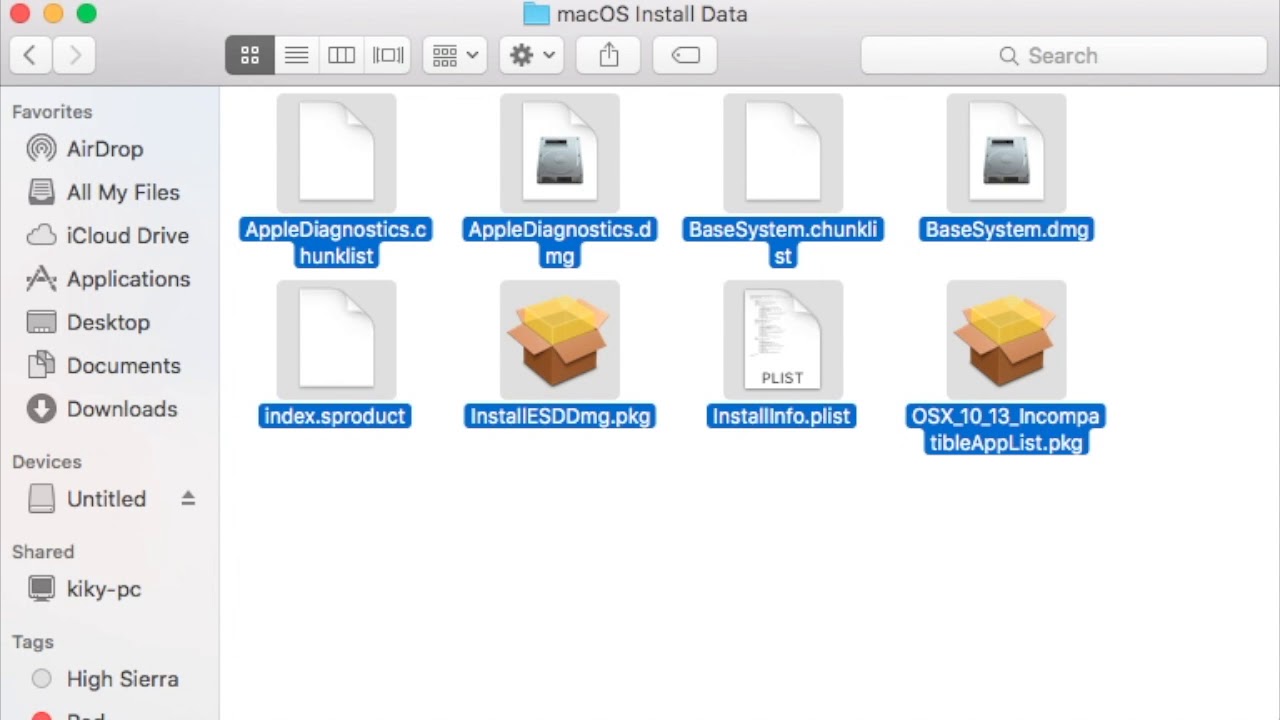Click into the Search field
The height and width of the screenshot is (720, 1280).
1062,55
